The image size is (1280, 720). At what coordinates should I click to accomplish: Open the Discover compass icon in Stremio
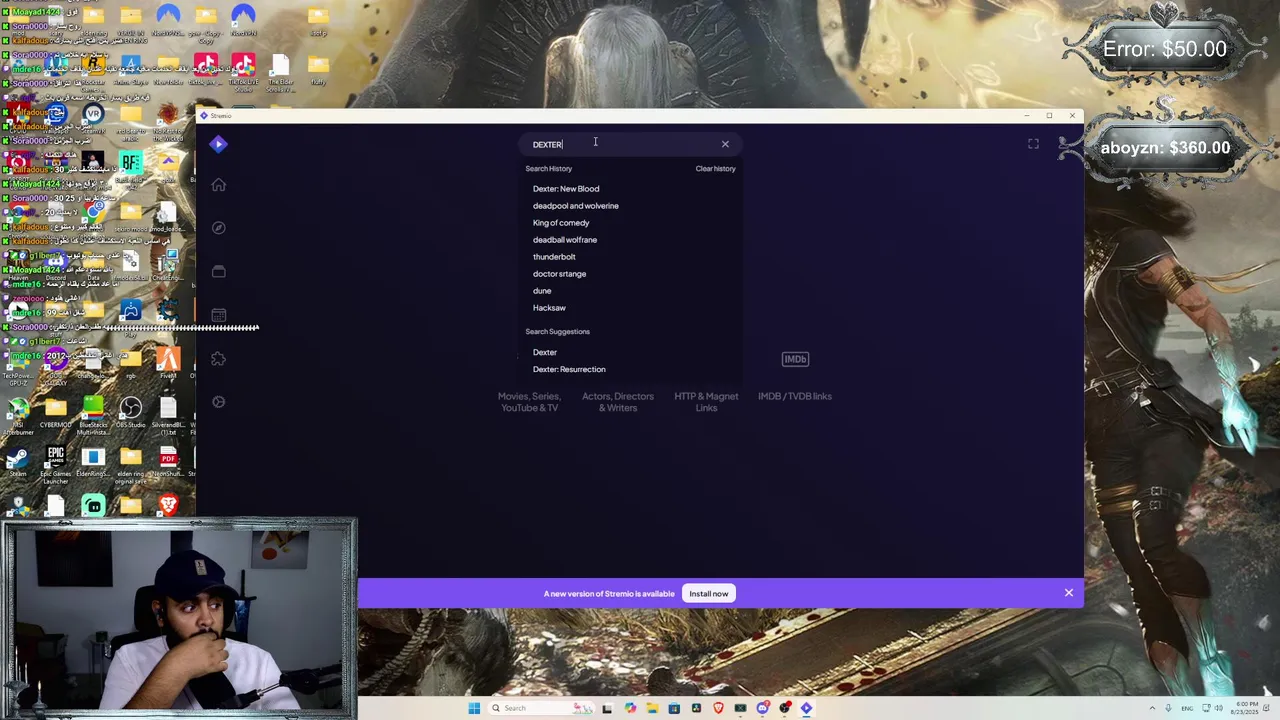(219, 228)
